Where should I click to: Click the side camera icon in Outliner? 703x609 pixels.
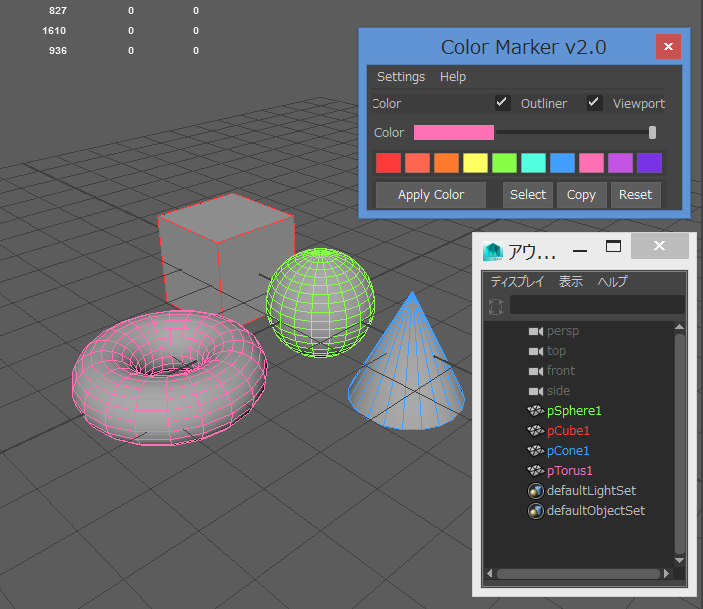tap(536, 391)
